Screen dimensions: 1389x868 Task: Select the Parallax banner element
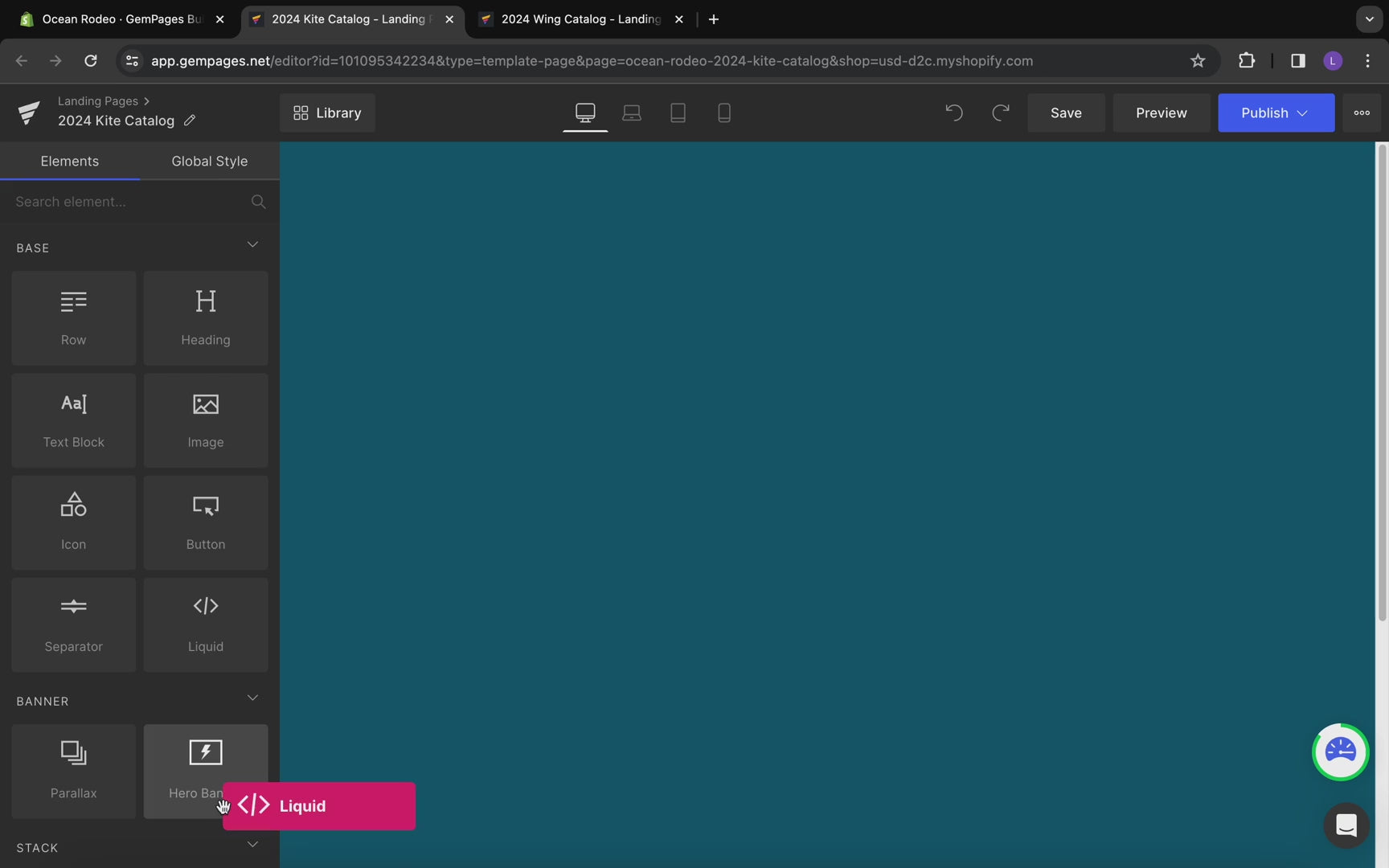[73, 770]
